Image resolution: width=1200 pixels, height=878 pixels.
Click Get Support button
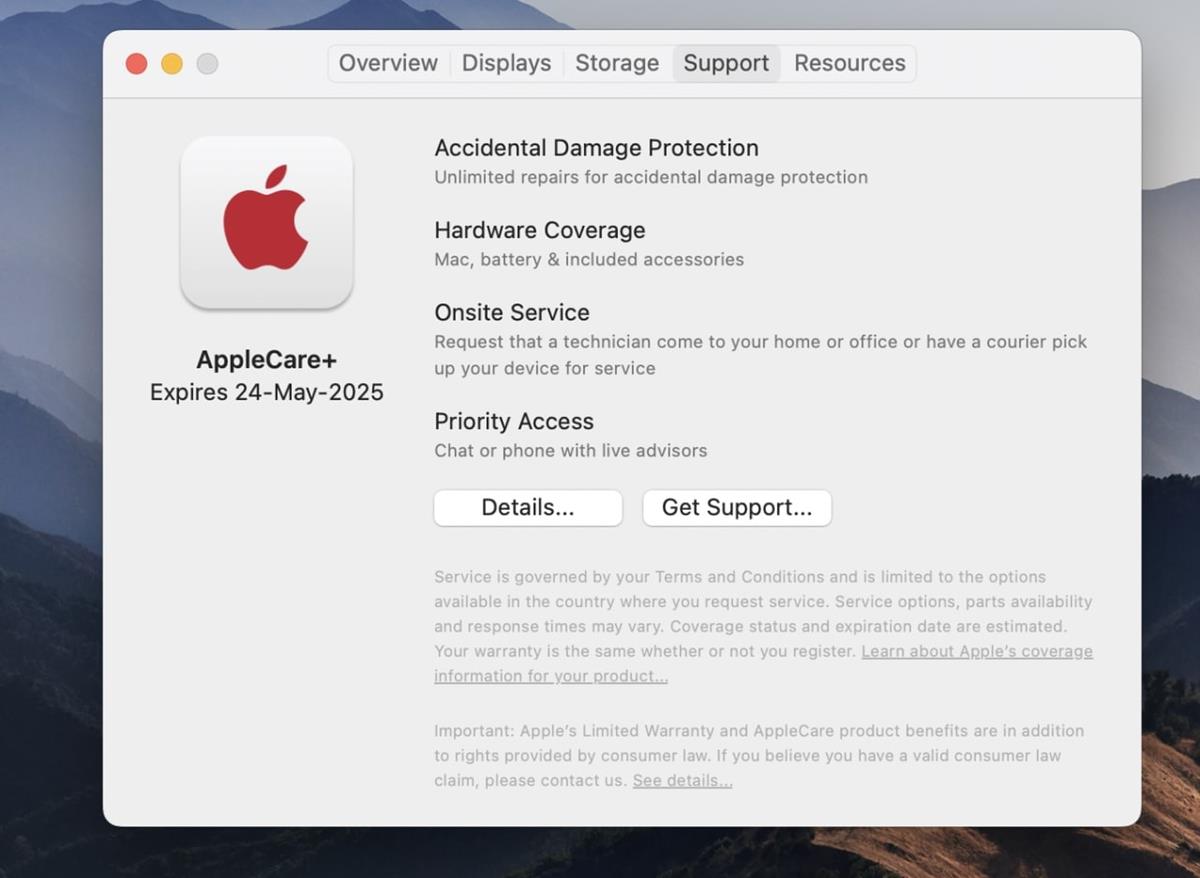736,507
